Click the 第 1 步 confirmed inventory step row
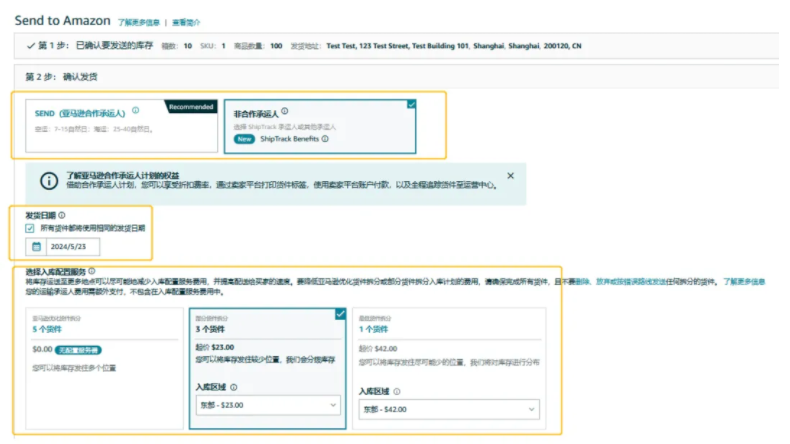 click(396, 46)
